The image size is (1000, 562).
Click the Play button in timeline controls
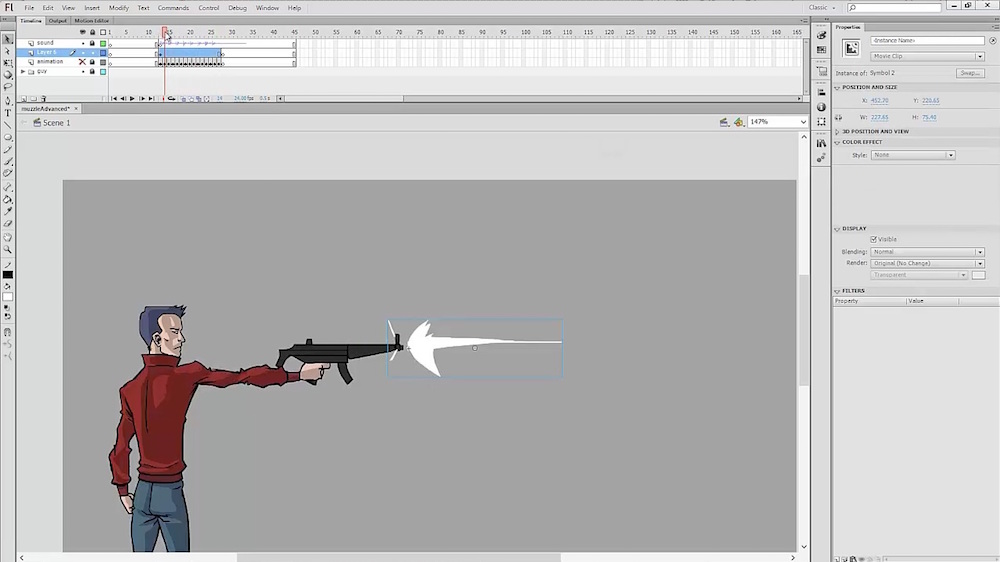pos(132,98)
